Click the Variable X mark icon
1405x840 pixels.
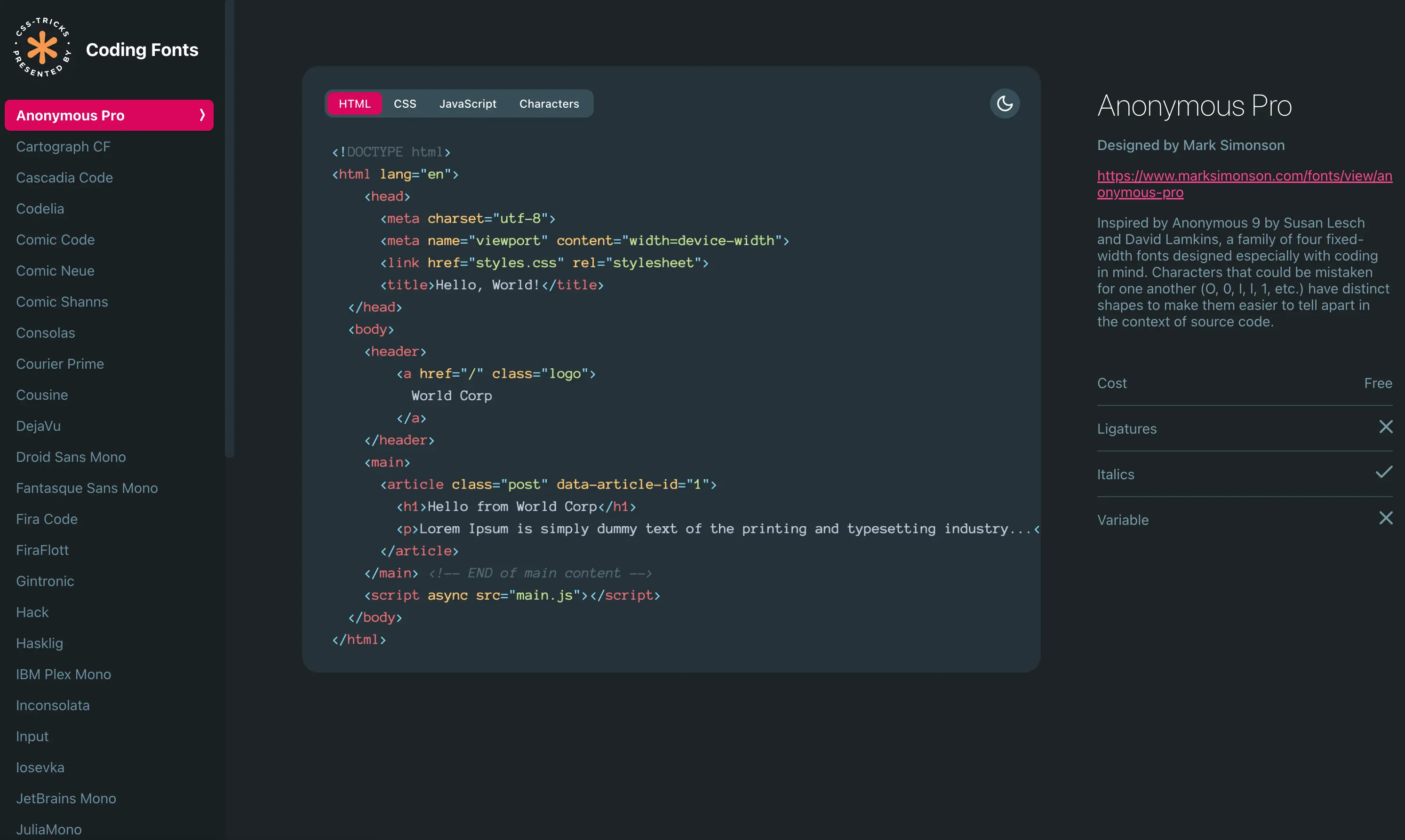(x=1385, y=518)
